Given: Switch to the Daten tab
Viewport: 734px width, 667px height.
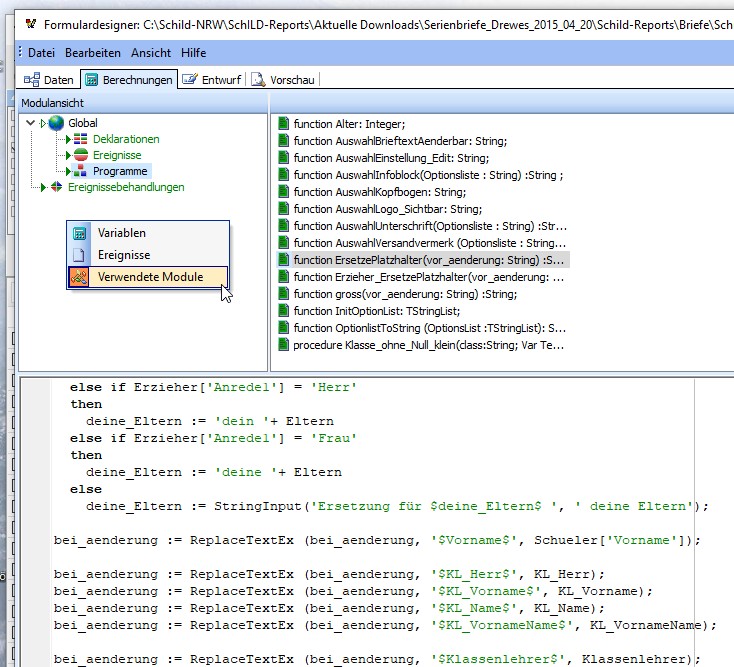Looking at the screenshot, I should (49, 80).
